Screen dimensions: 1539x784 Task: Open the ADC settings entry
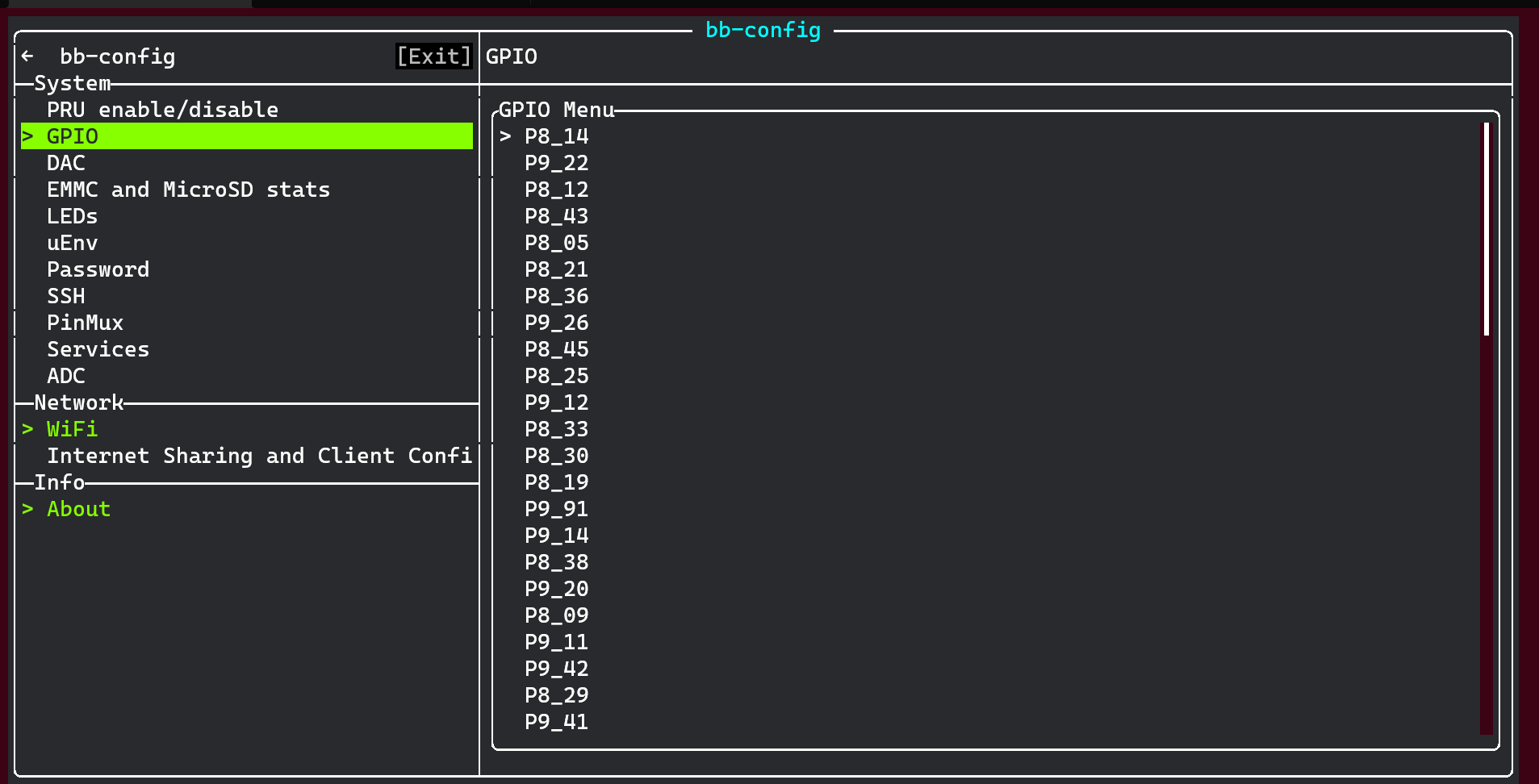click(66, 375)
